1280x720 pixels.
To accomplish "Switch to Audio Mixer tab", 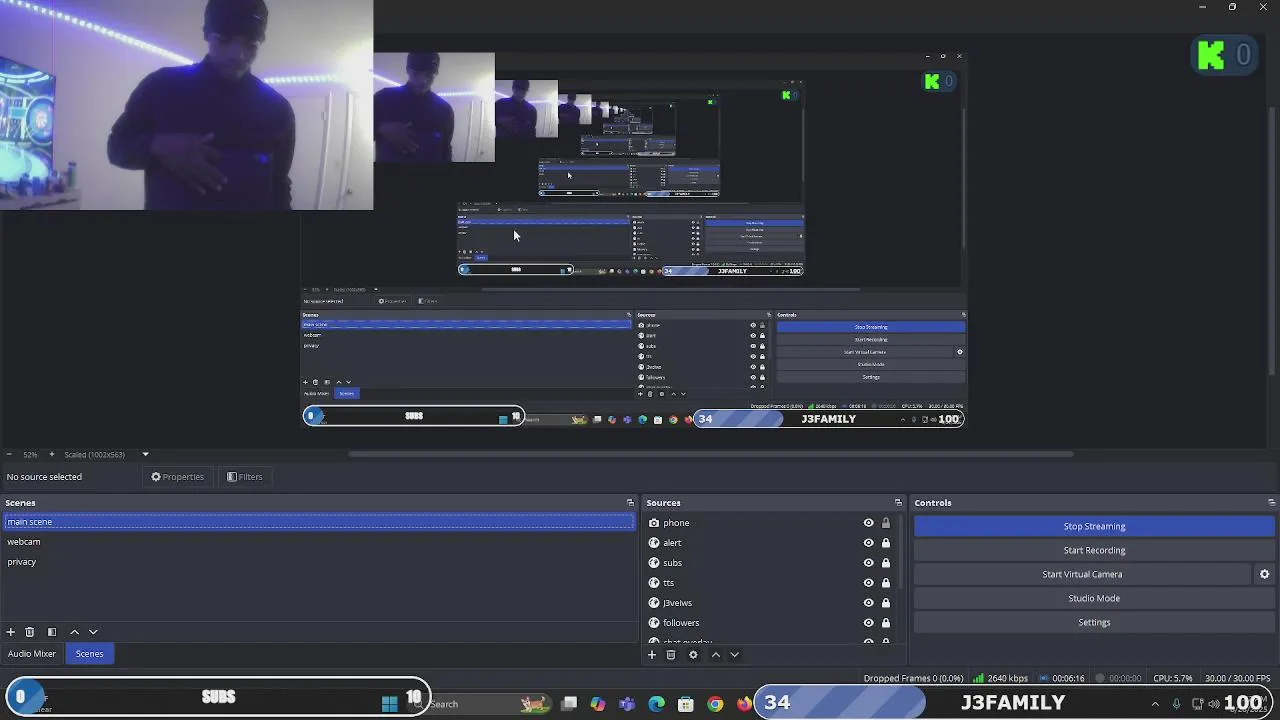I will pos(32,654).
